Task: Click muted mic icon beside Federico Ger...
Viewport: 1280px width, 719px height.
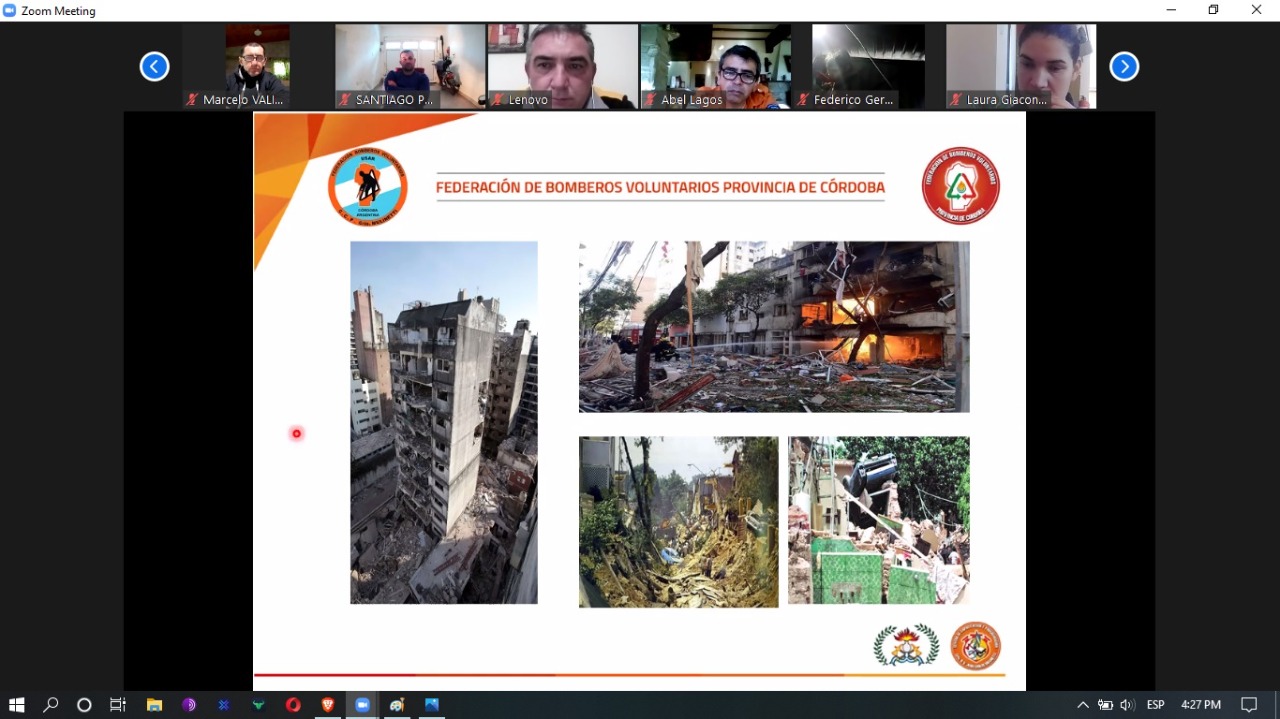Action: 803,100
